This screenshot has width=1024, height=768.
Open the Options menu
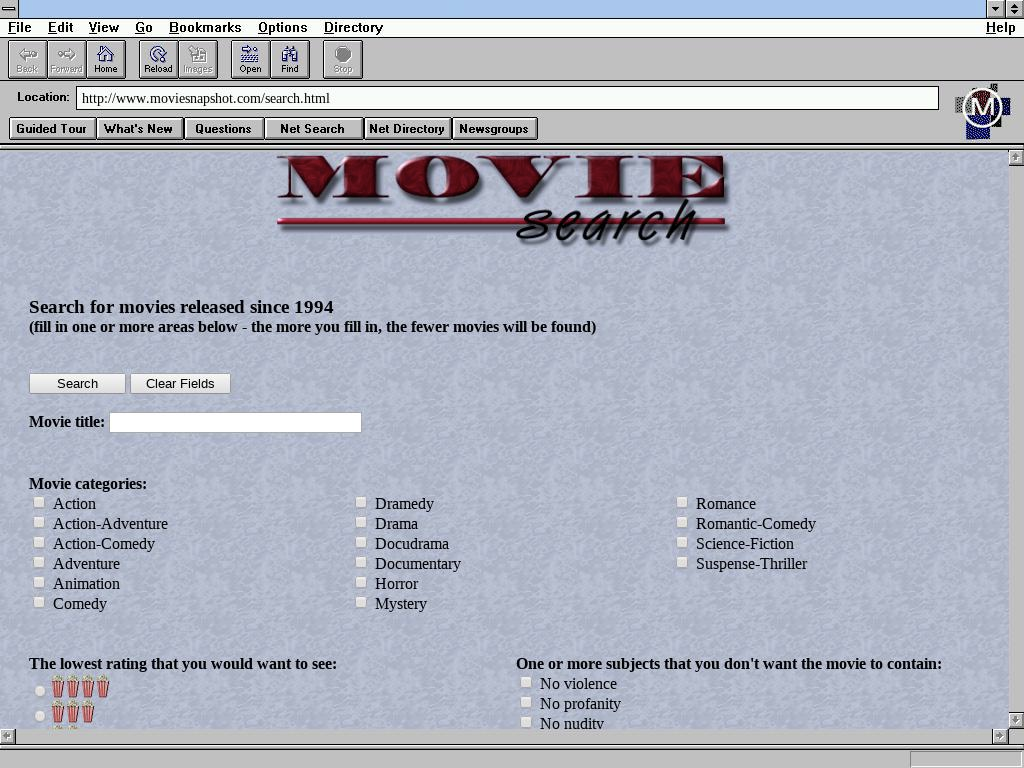(x=282, y=27)
